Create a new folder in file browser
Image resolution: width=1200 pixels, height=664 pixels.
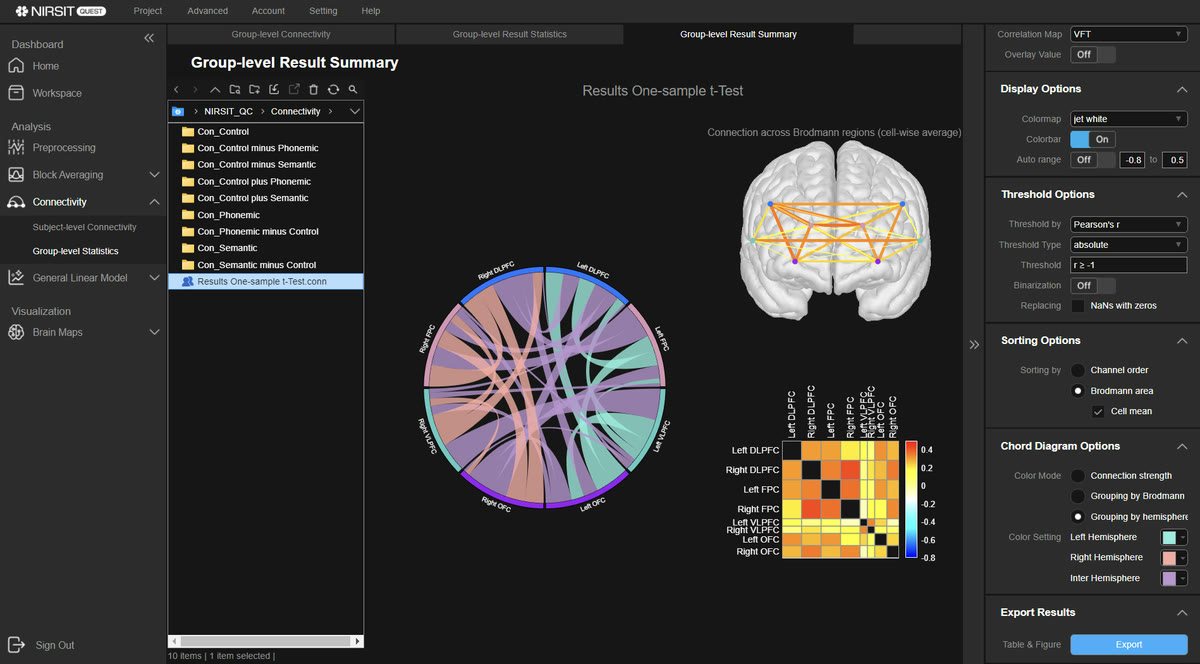tap(254, 89)
